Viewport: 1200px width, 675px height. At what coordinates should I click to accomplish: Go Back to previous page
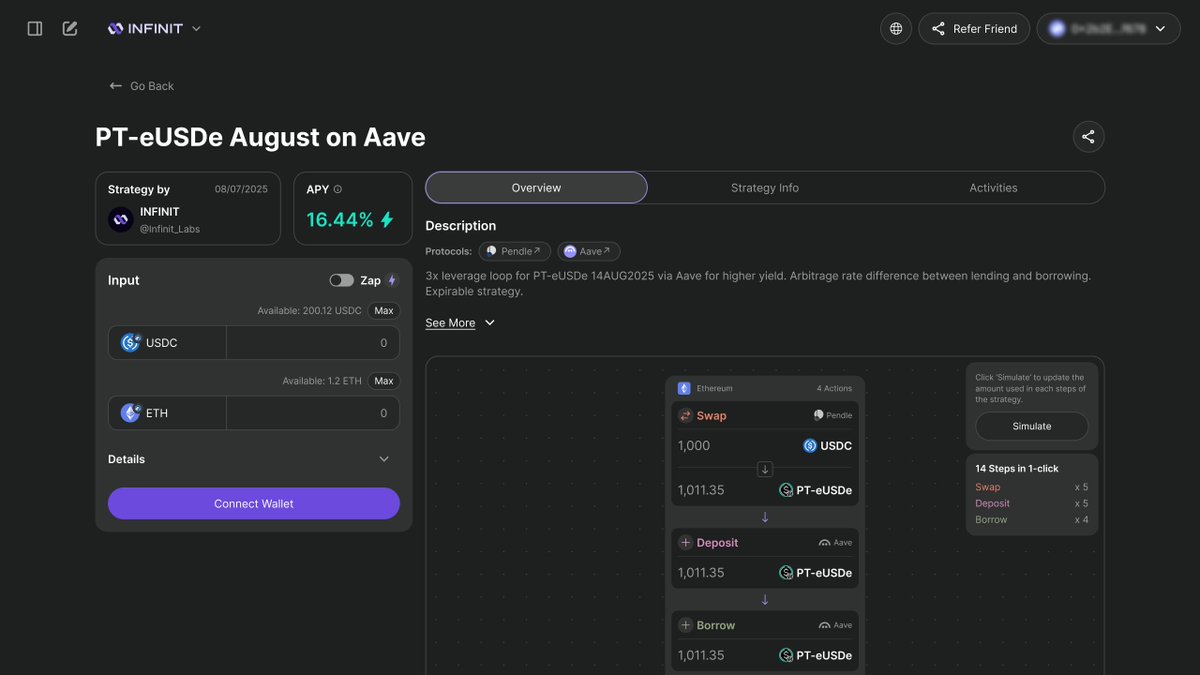point(142,86)
